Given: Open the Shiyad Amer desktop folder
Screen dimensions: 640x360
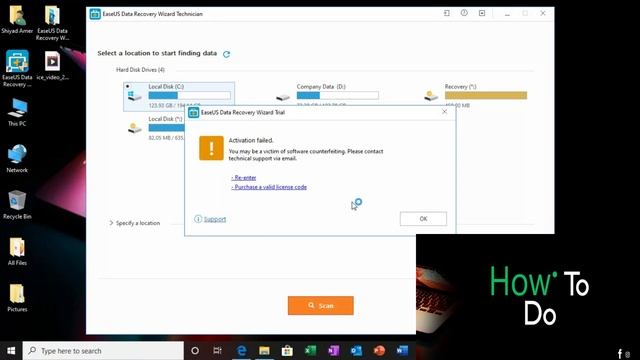Looking at the screenshot, I should tap(17, 19).
